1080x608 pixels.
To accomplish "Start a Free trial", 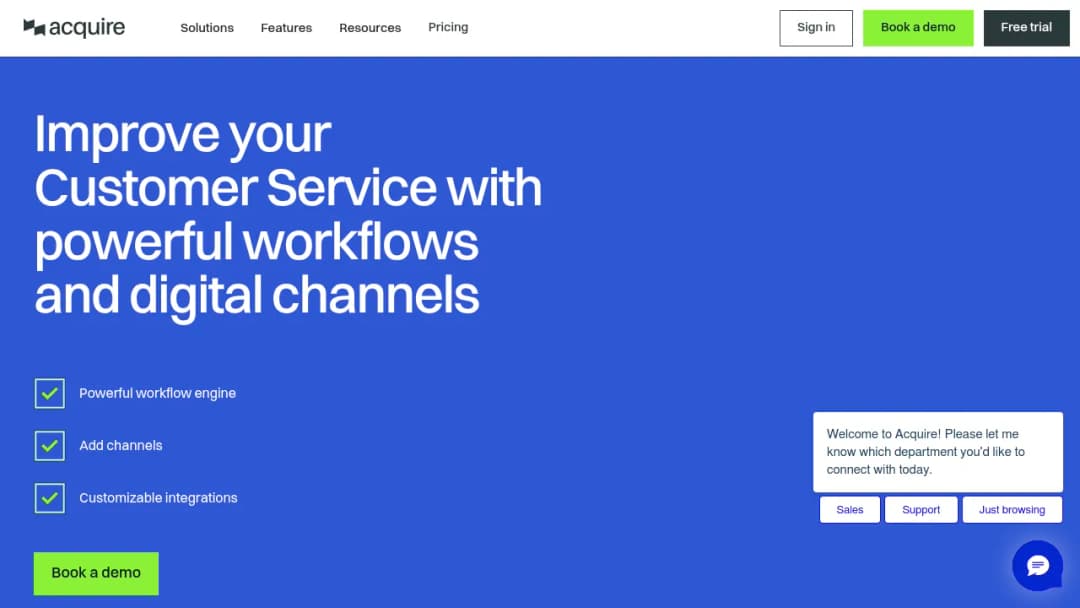I will [x=1026, y=28].
